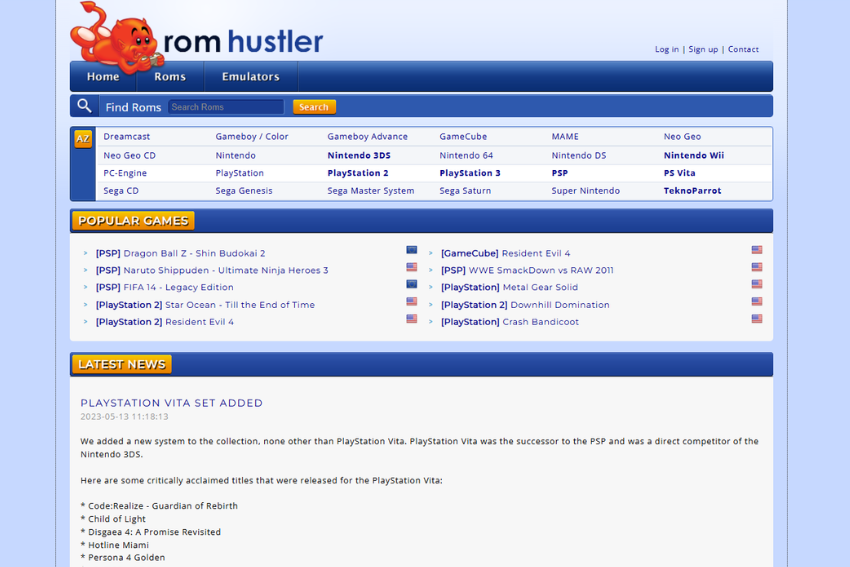The image size is (850, 567).
Task: Open the MAME category
Action: (565, 137)
